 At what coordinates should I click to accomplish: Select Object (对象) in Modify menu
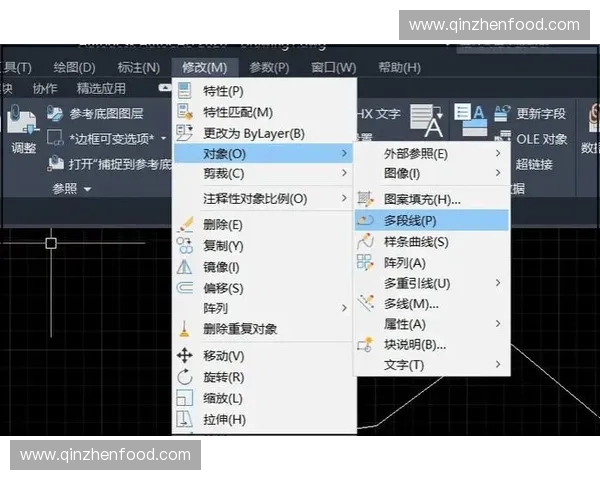(x=264, y=153)
